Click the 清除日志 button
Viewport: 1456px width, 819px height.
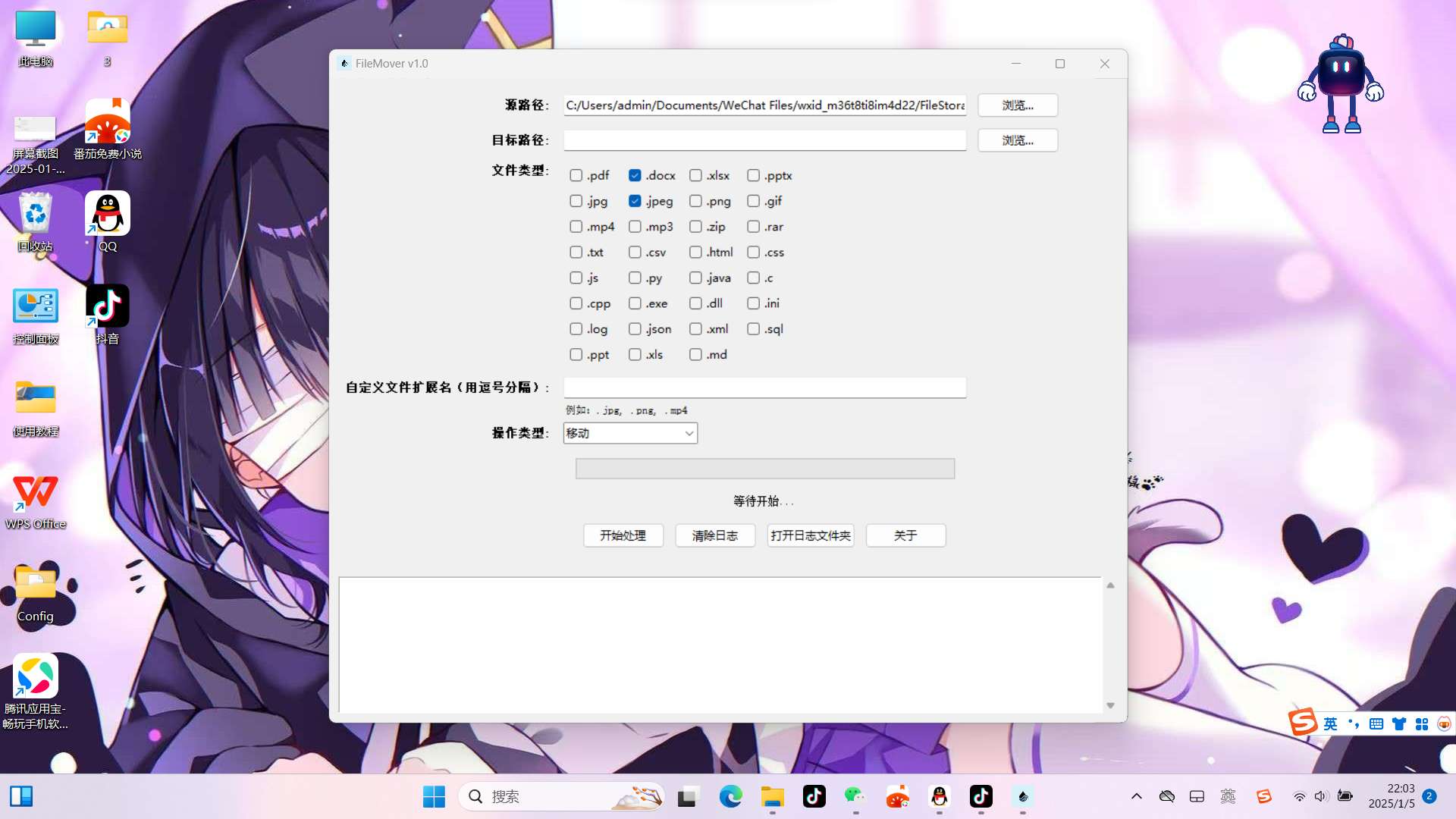click(x=715, y=535)
